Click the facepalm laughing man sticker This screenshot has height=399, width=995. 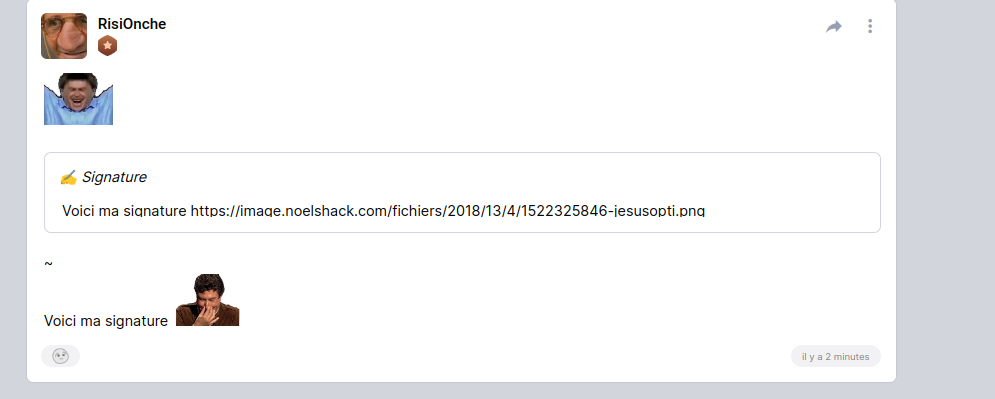[208, 300]
